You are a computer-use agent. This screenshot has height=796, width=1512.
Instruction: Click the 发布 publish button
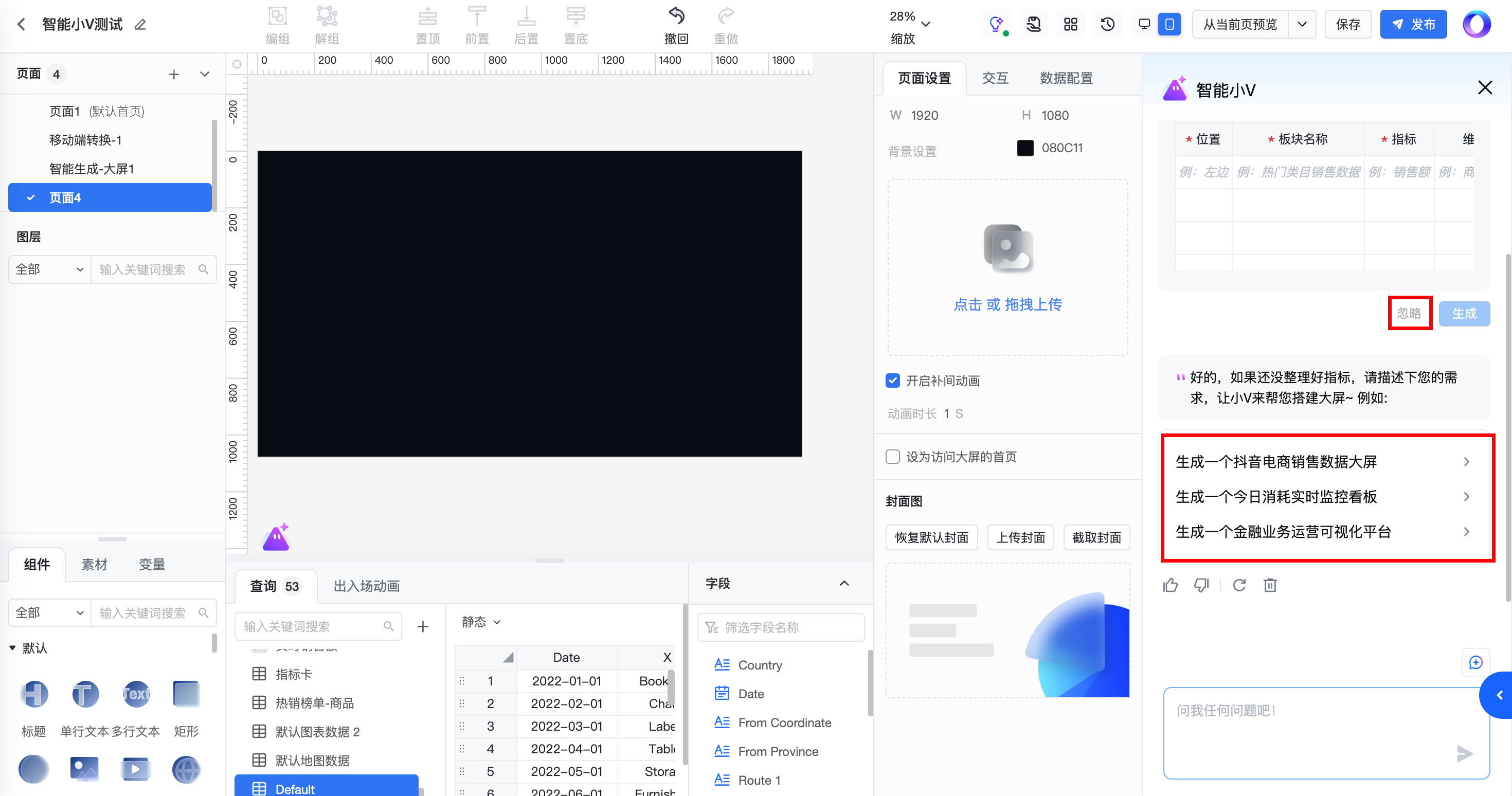point(1413,24)
